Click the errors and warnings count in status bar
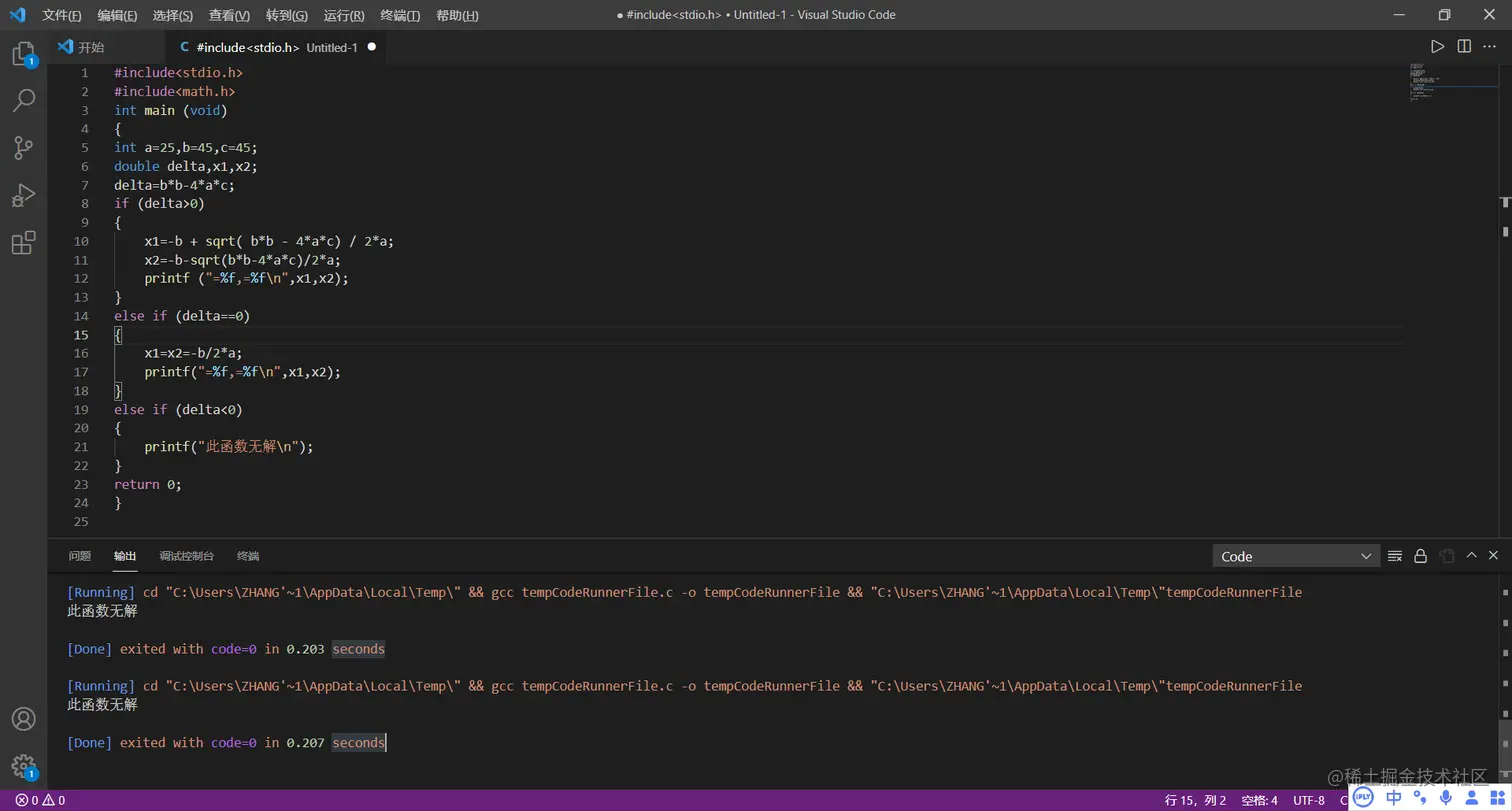 [x=40, y=800]
